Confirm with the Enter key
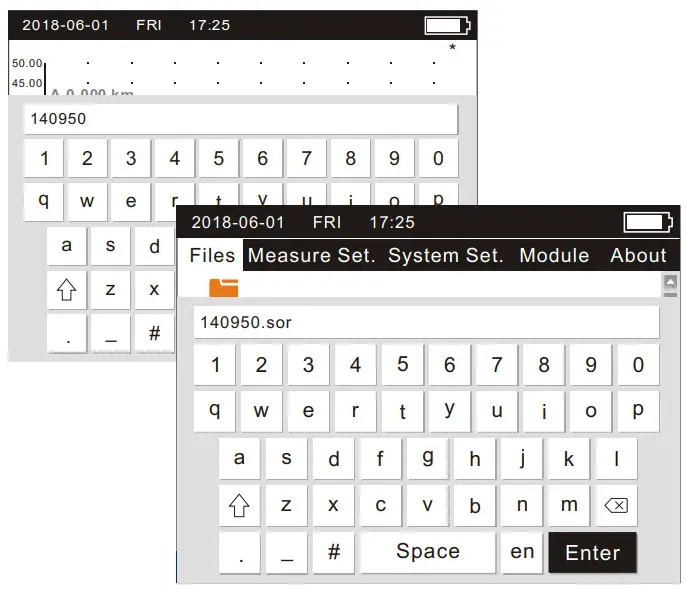The width and height of the screenshot is (687, 592). pos(592,553)
